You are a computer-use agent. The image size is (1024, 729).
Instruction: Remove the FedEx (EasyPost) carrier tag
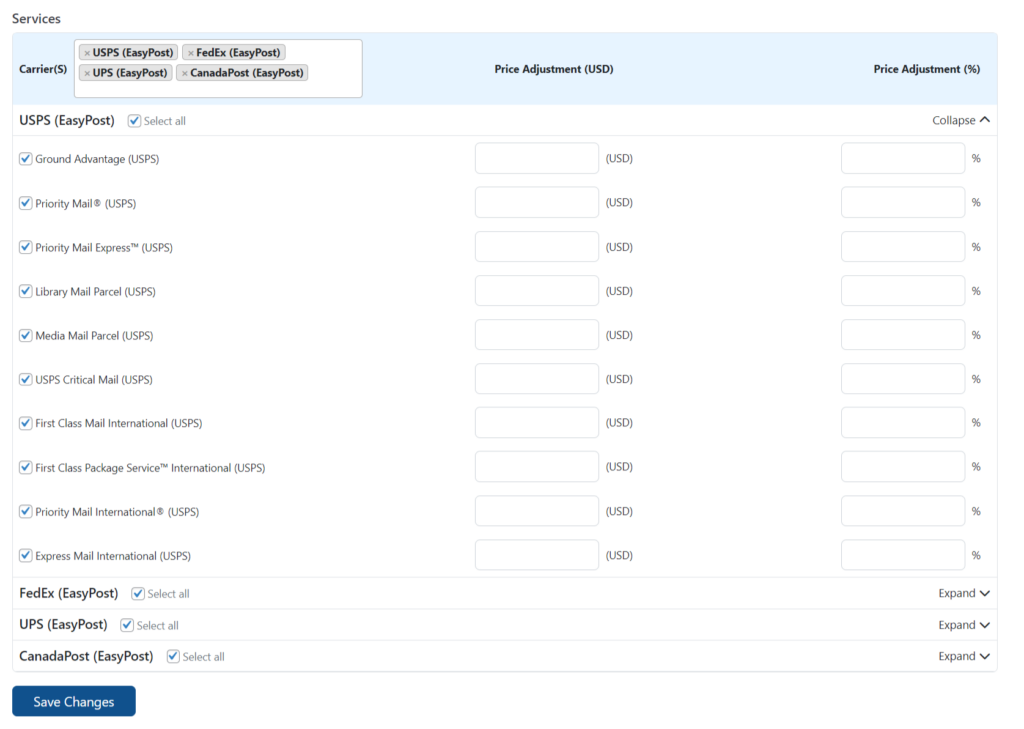[191, 53]
